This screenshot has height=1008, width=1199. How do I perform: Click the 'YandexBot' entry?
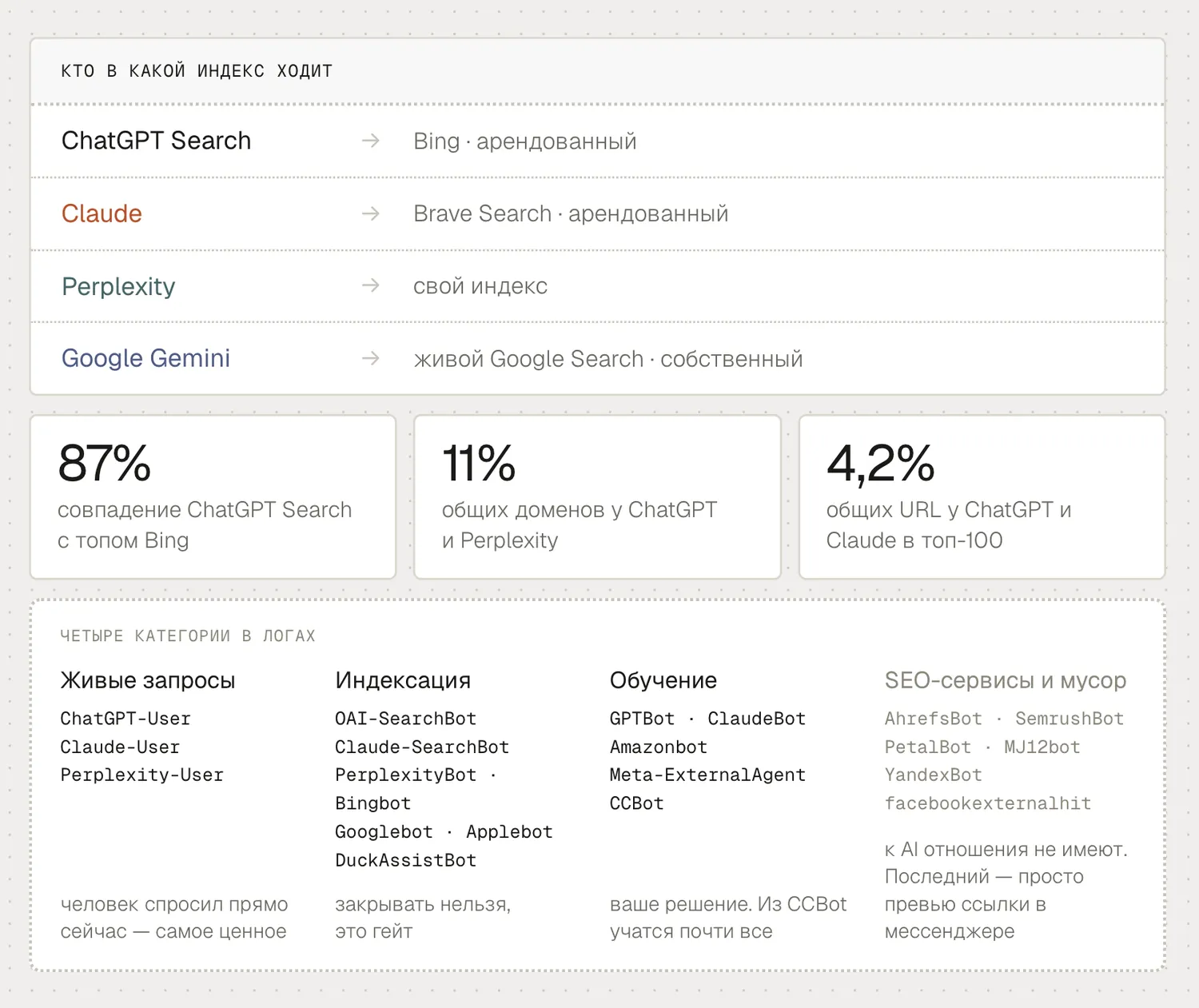pyautogui.click(x=934, y=775)
